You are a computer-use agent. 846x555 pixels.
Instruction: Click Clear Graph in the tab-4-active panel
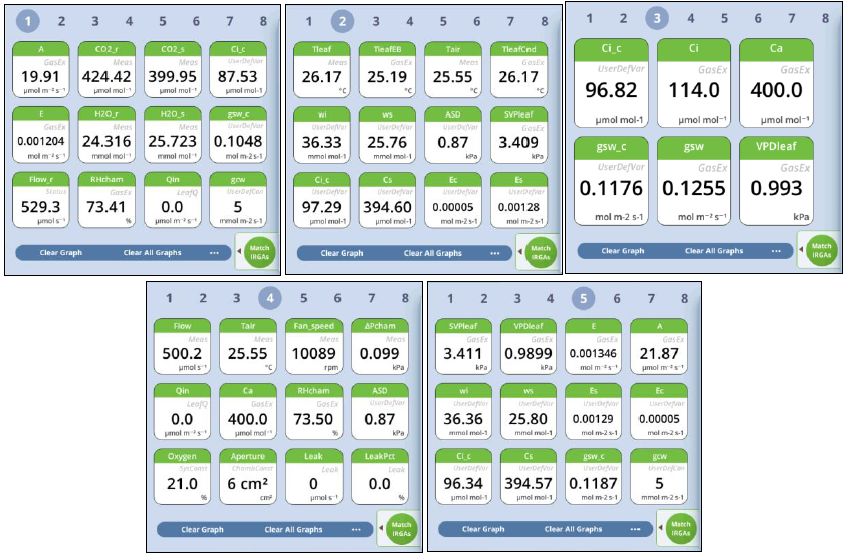pos(202,530)
